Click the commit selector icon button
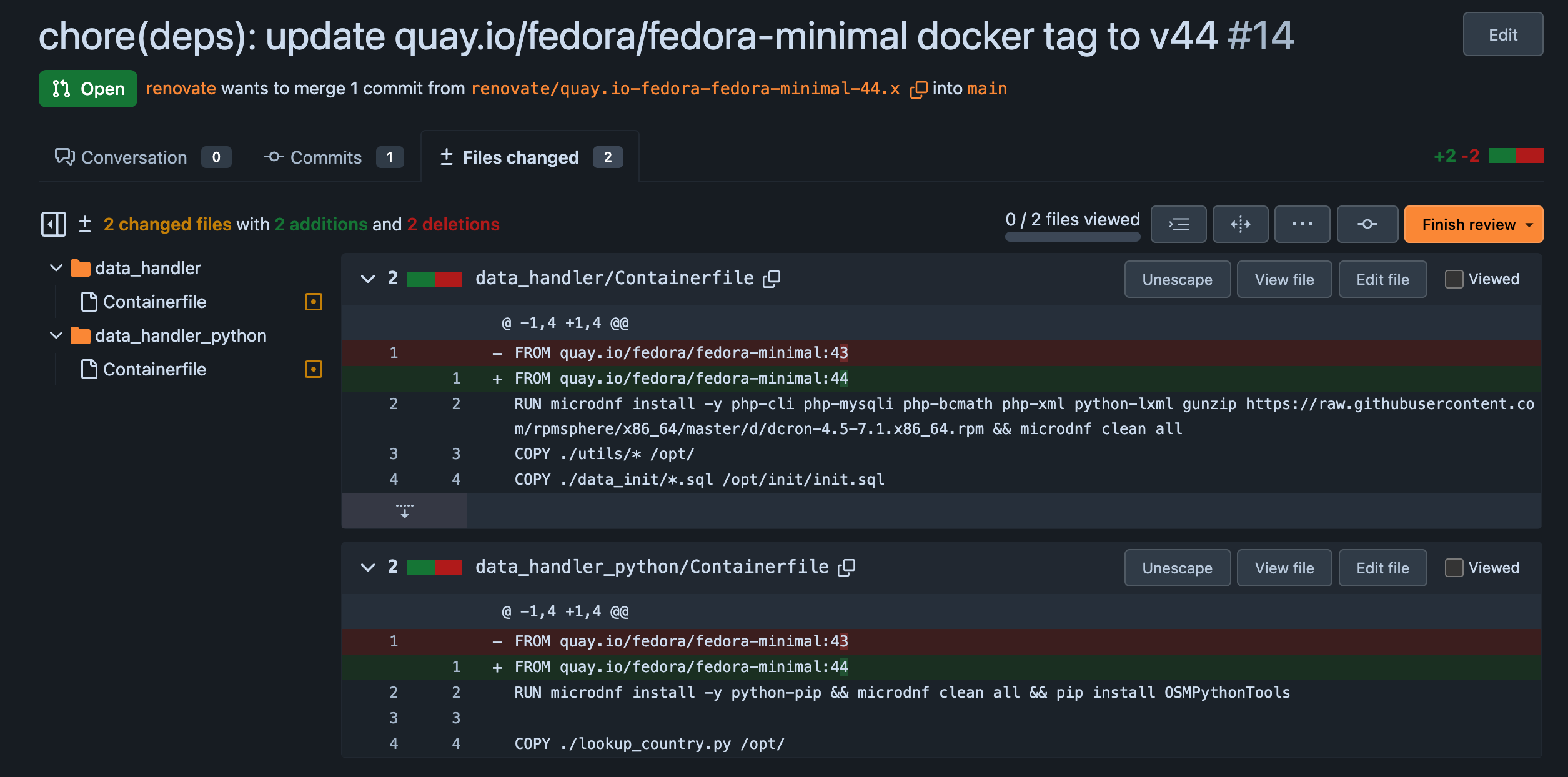Viewport: 1568px width, 777px height. pos(1367,224)
